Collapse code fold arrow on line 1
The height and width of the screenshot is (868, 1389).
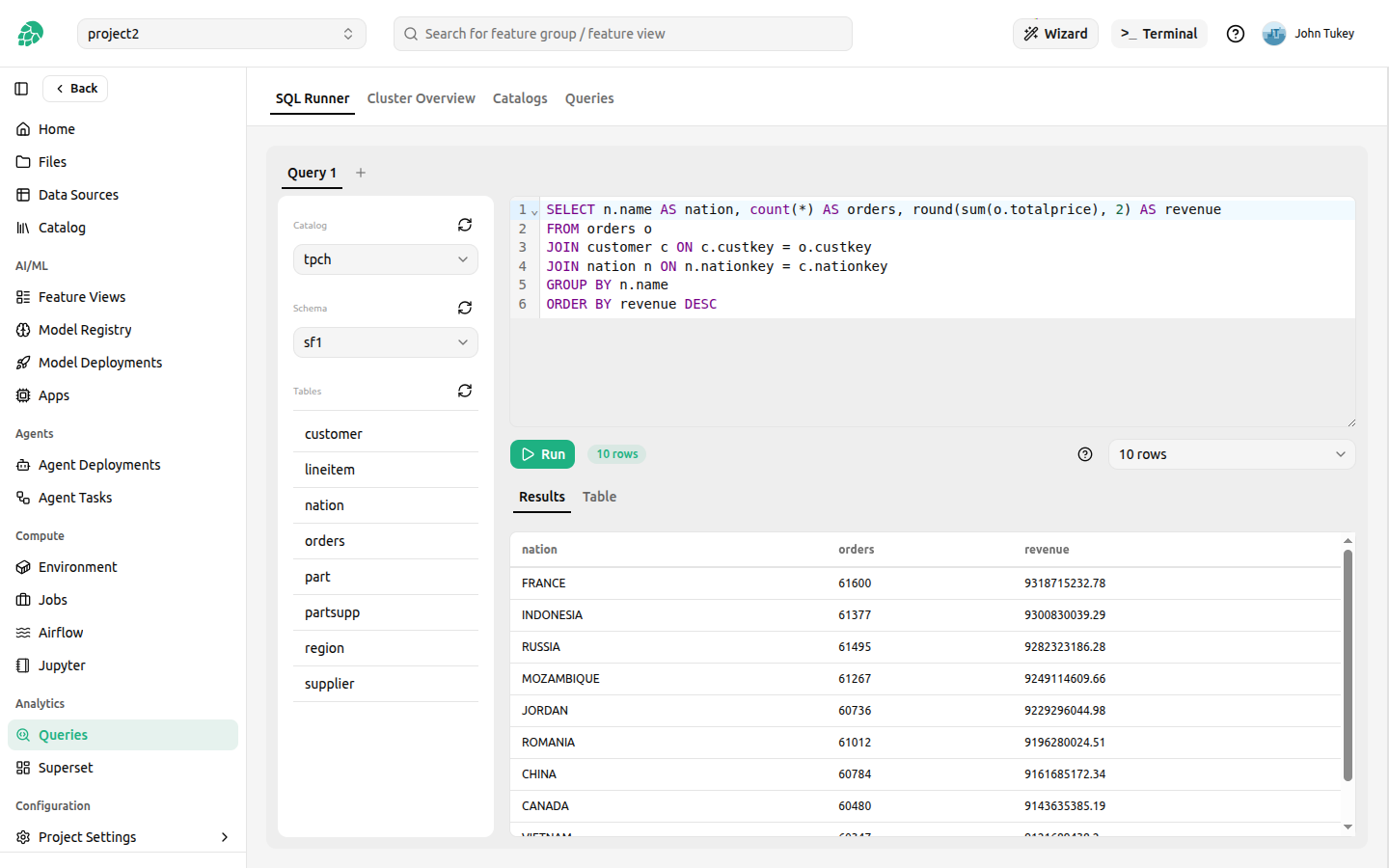tap(534, 211)
